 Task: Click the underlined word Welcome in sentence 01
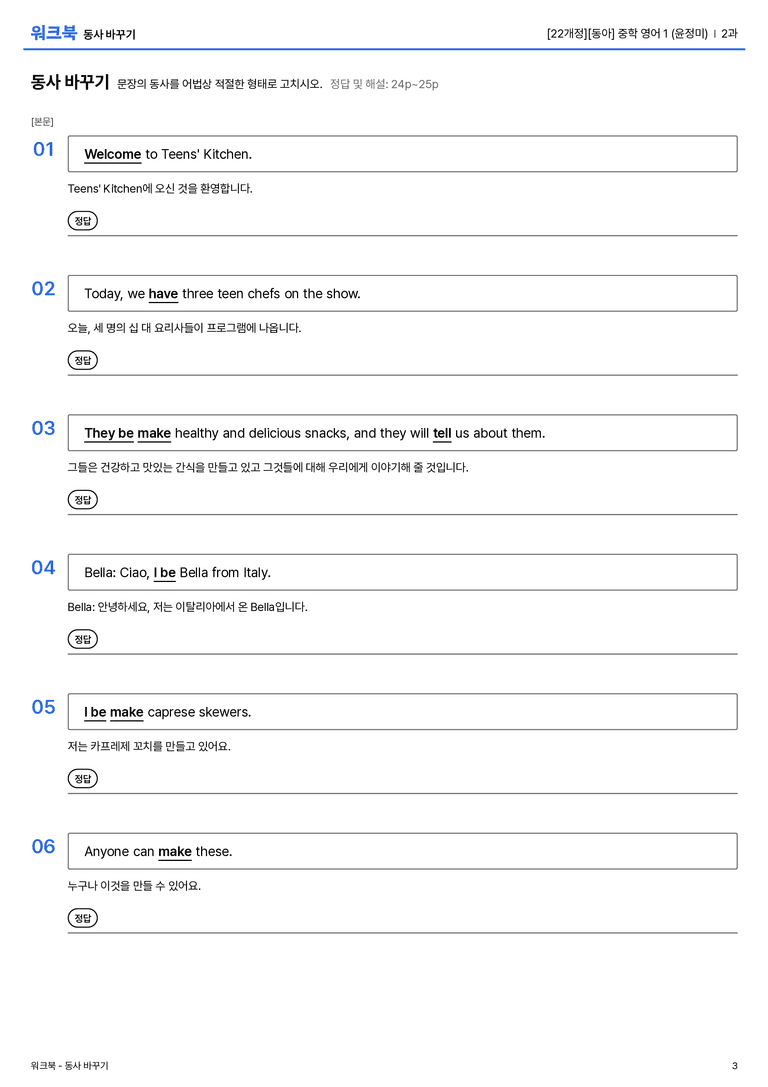(x=112, y=155)
